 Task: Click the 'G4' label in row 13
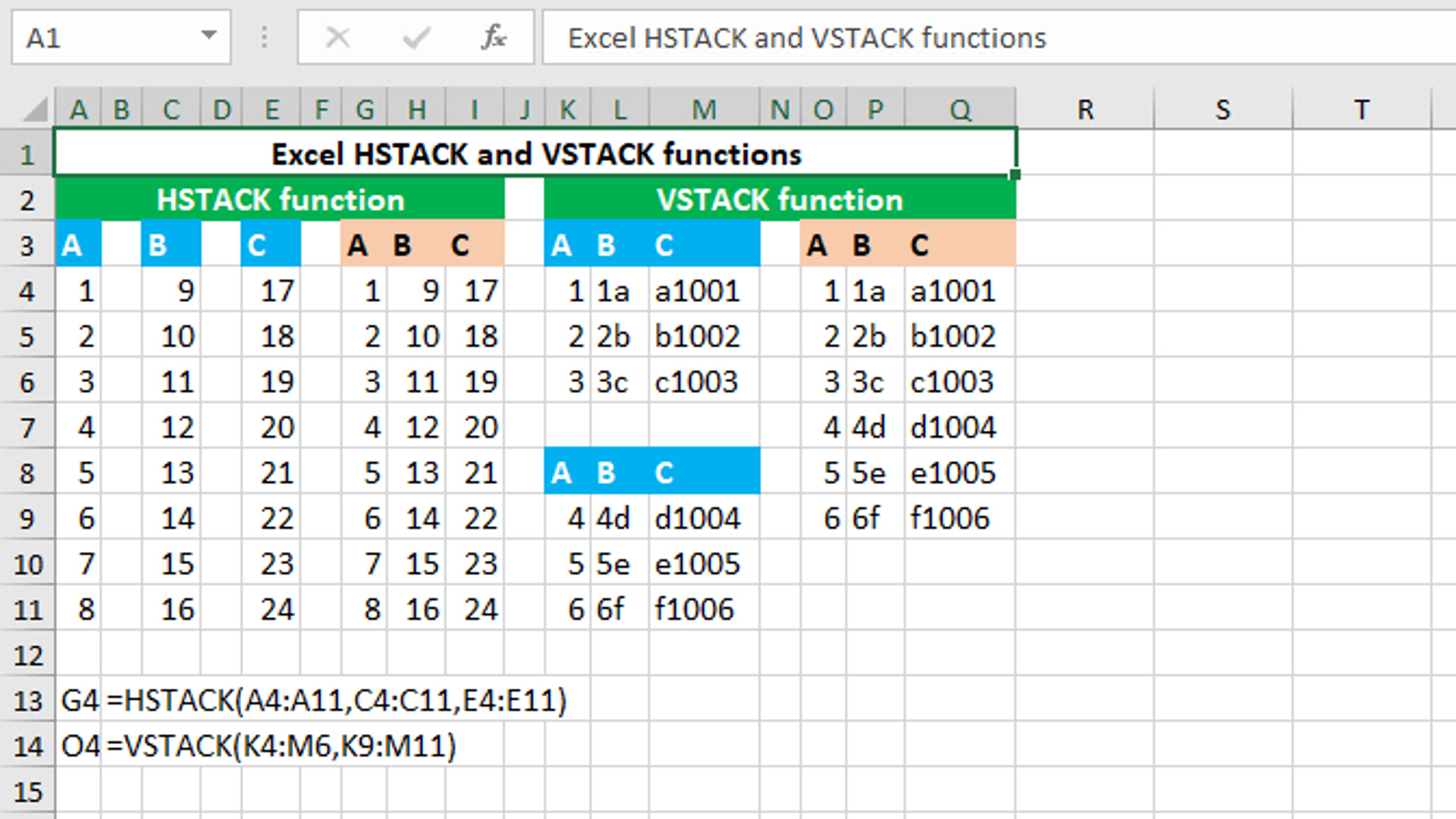(x=79, y=700)
